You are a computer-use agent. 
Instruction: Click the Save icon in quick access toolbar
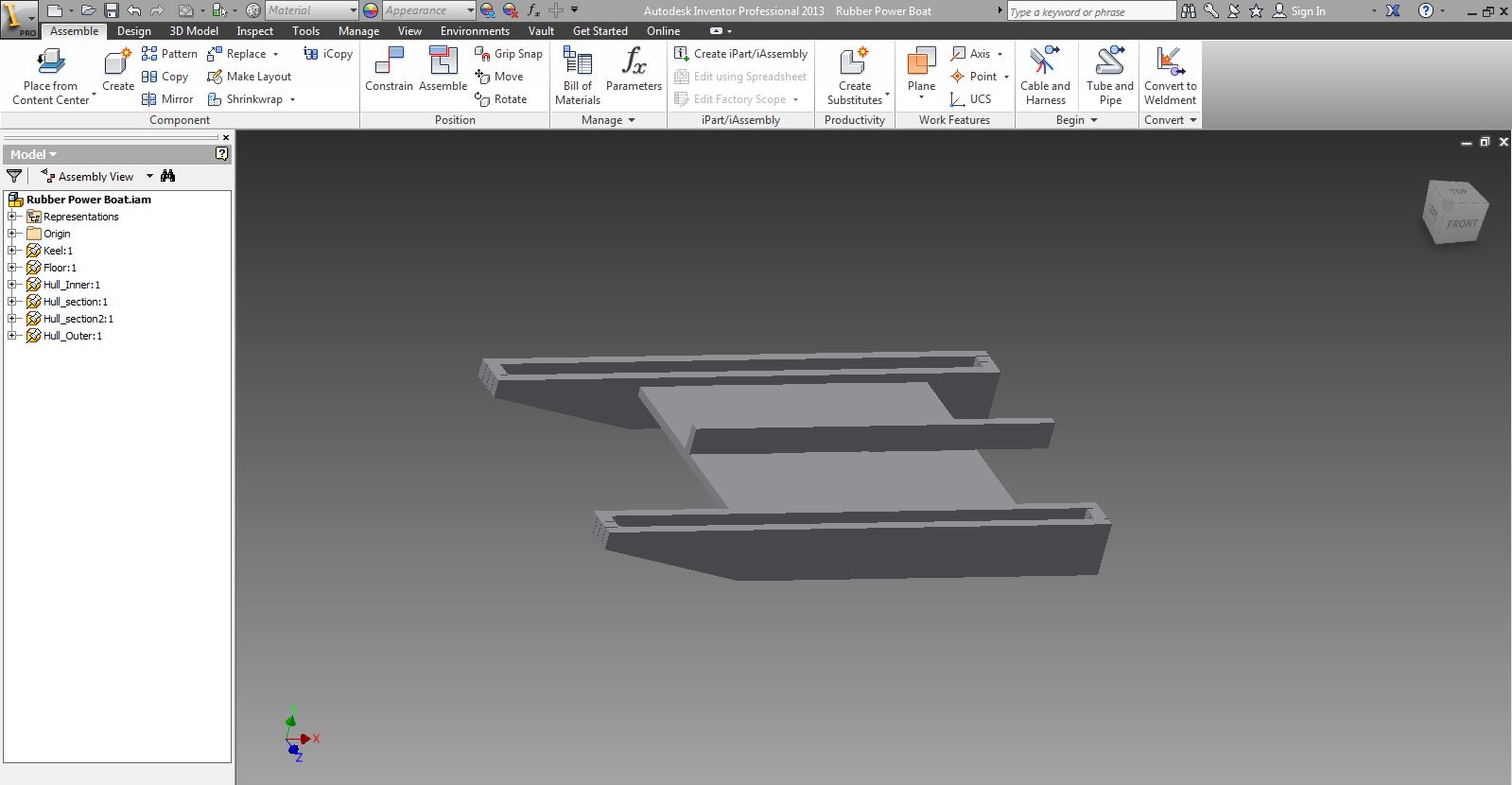(x=112, y=10)
